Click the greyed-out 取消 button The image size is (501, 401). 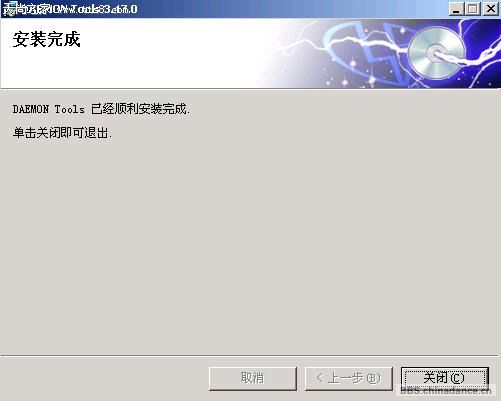[253, 378]
